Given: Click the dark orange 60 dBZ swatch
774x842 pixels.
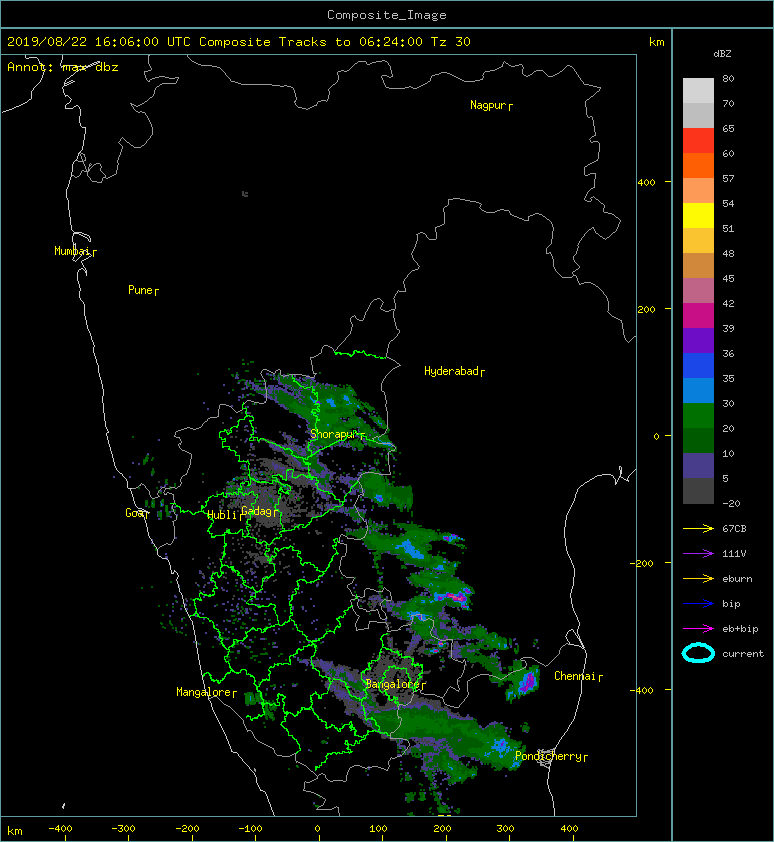Looking at the screenshot, I should point(698,165).
